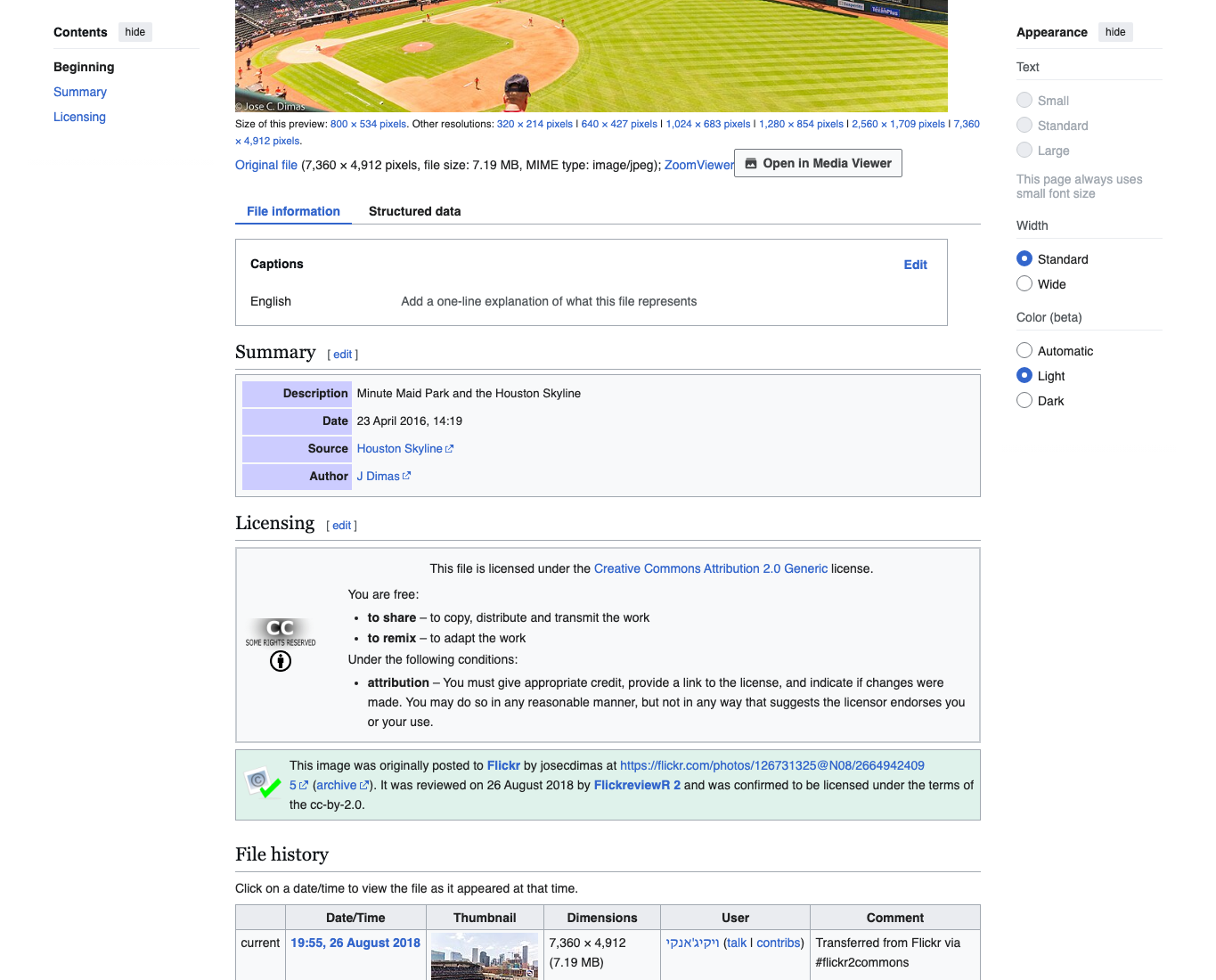Click the Flickr review checkmark icon
The height and width of the screenshot is (980, 1216).
coord(263,784)
